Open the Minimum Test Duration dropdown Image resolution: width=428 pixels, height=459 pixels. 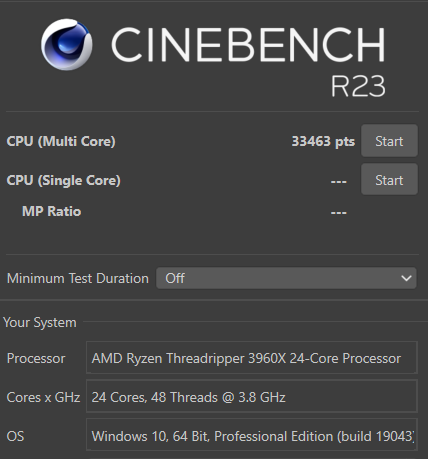click(286, 278)
